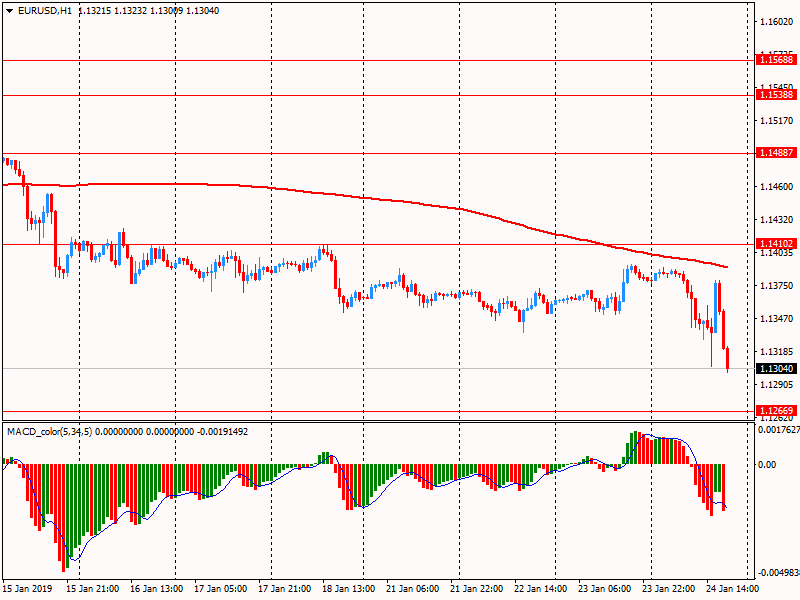Open the chart menu triangle beside EURUSD,H1
Viewport: 800px width, 600px height.
[x=9, y=11]
